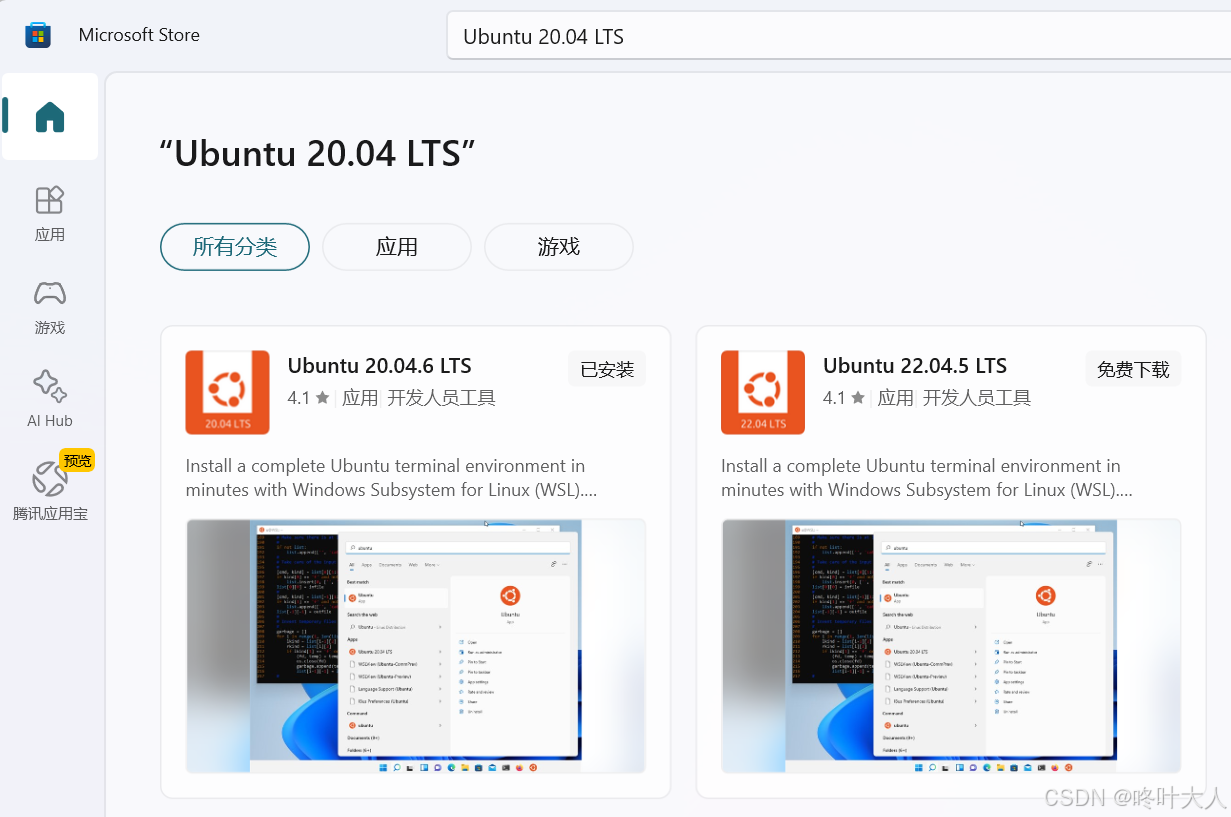Click the "Ubuntu 20.04 LTS" results heading
The height and width of the screenshot is (817, 1231).
tap(317, 154)
